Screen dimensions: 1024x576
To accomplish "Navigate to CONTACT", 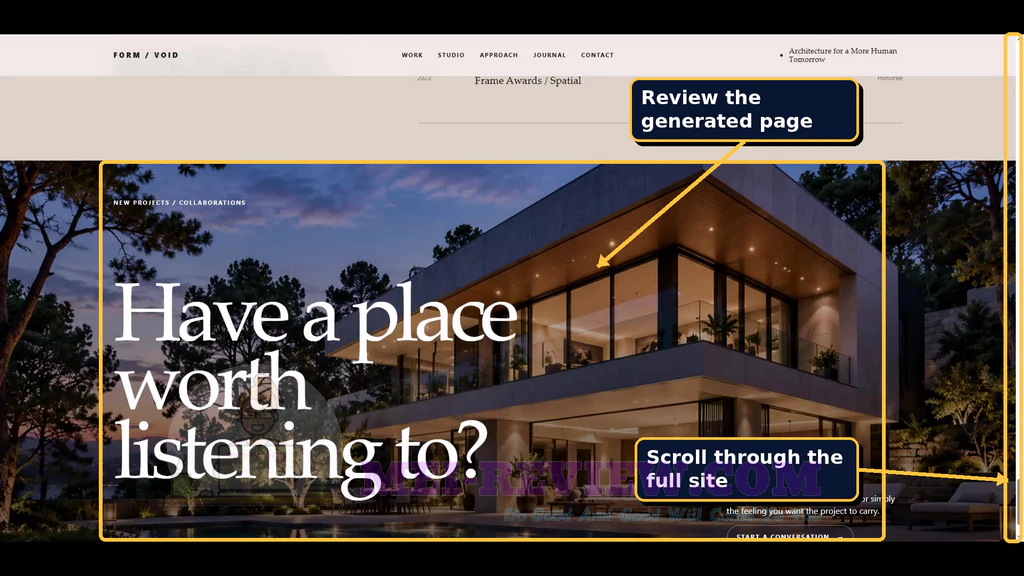I will coord(598,56).
